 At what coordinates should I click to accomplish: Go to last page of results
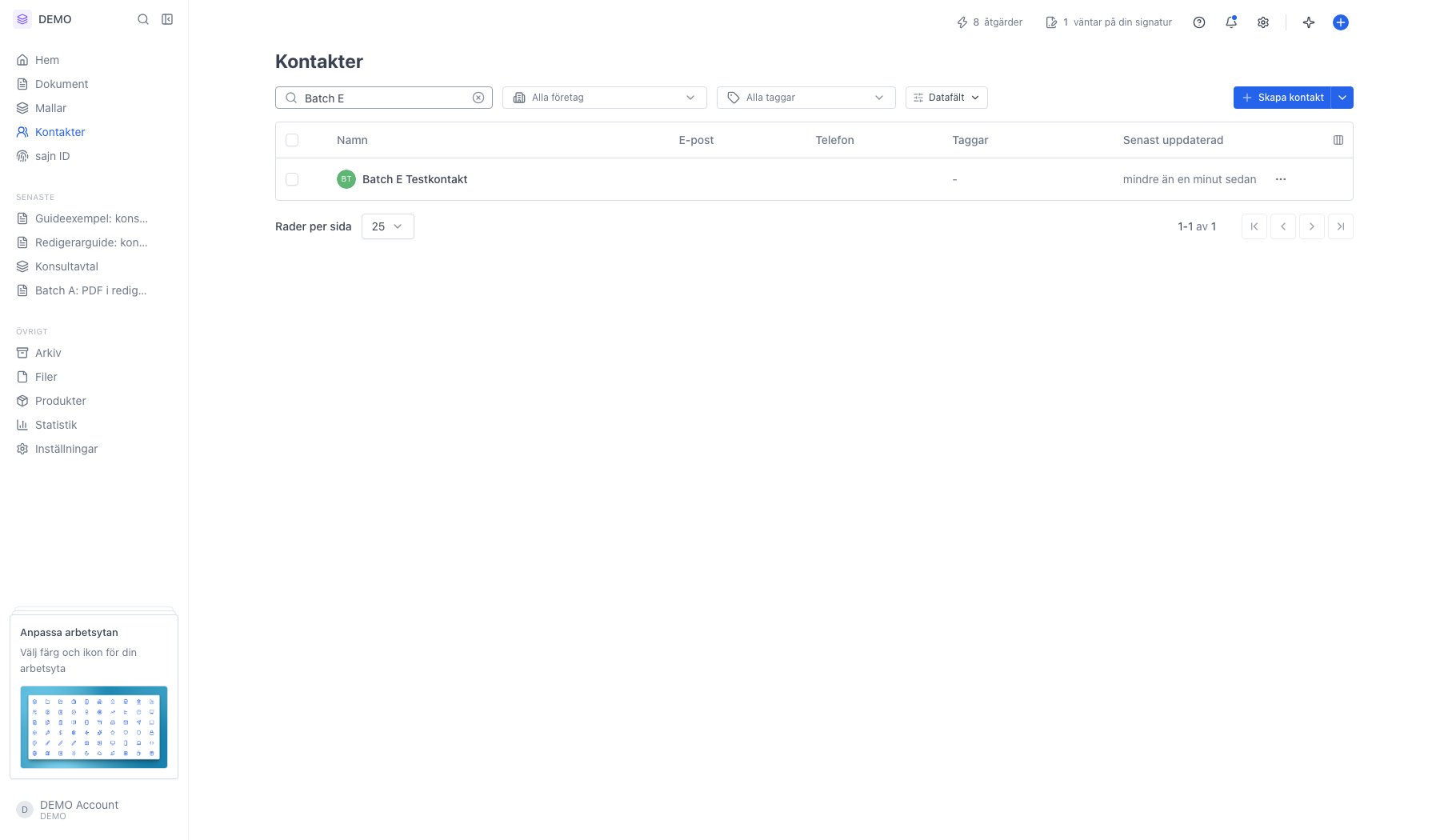[x=1341, y=226]
